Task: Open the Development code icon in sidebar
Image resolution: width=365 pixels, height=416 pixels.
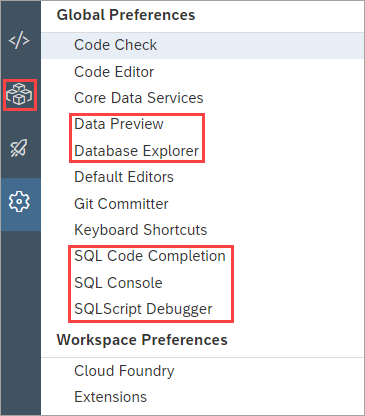Action: [19, 40]
